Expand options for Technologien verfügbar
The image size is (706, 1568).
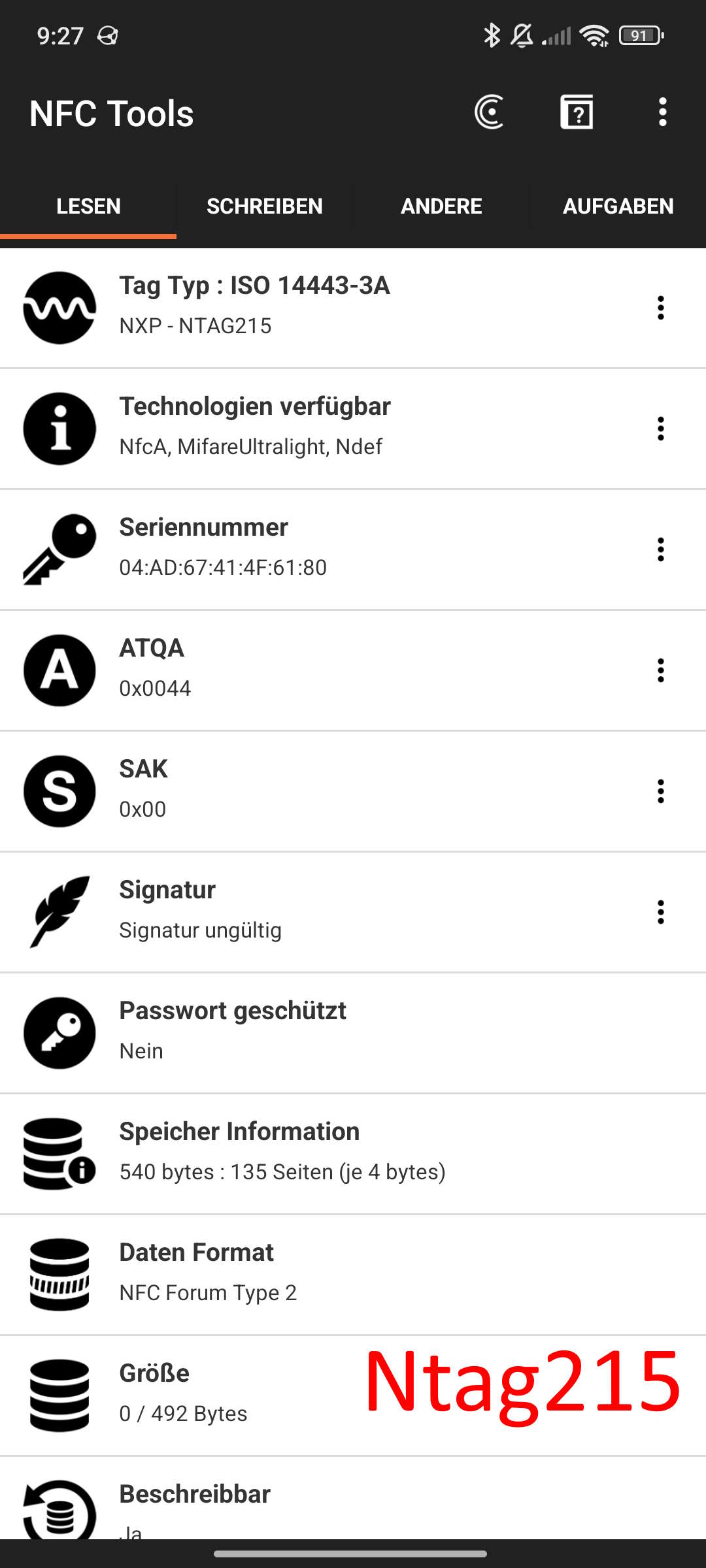coord(661,429)
